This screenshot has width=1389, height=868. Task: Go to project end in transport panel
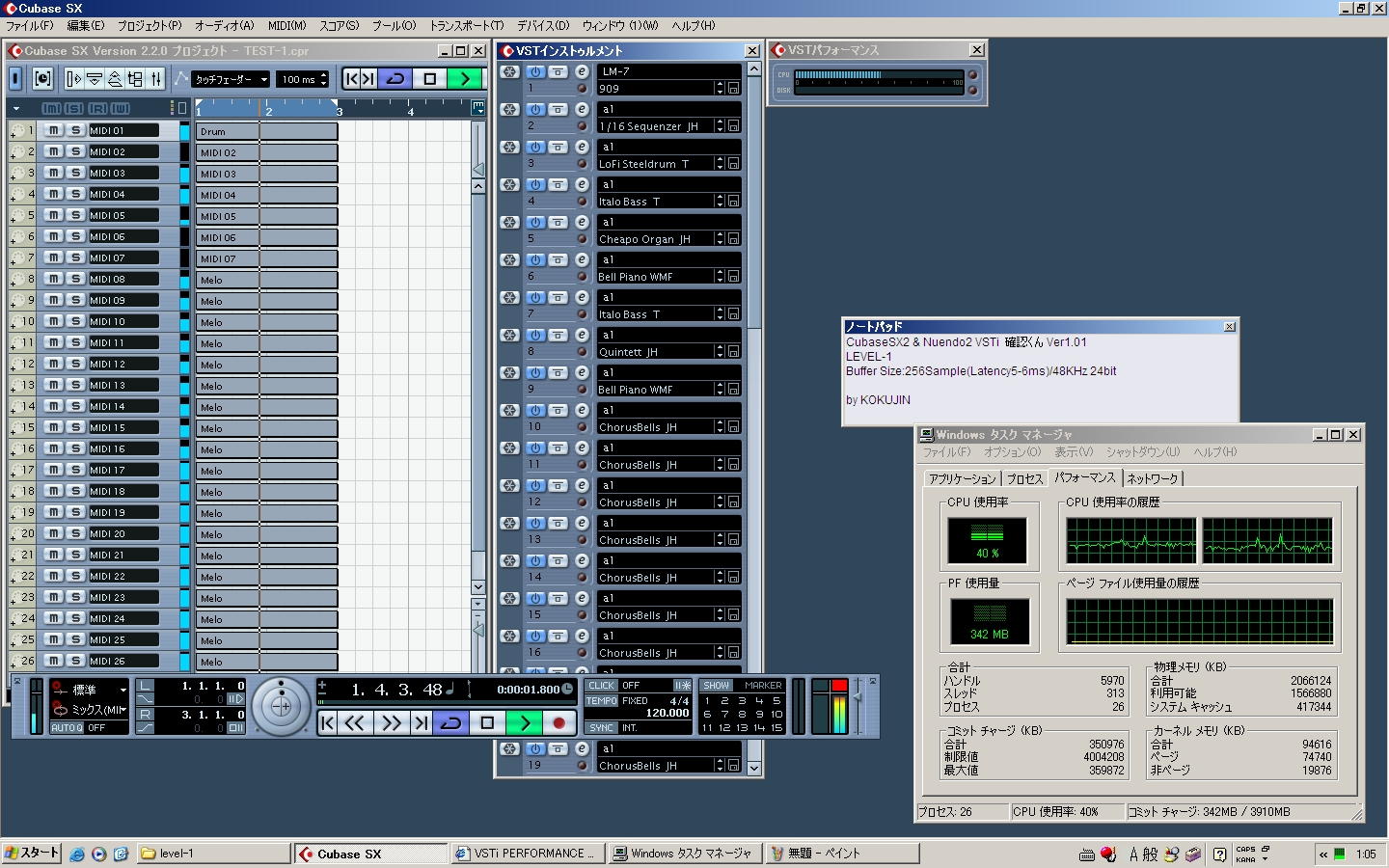pyautogui.click(x=421, y=722)
